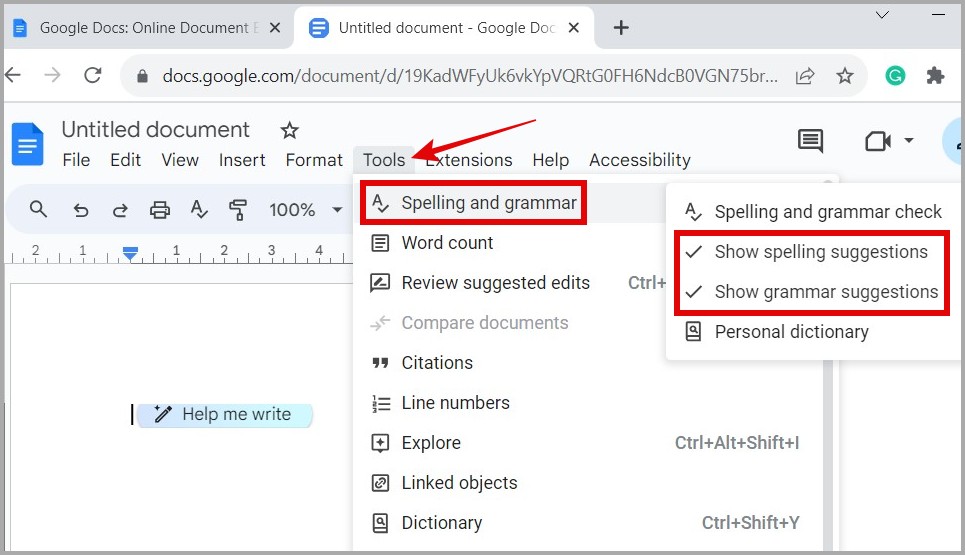Click the video call camera icon
The image size is (965, 555).
point(878,142)
